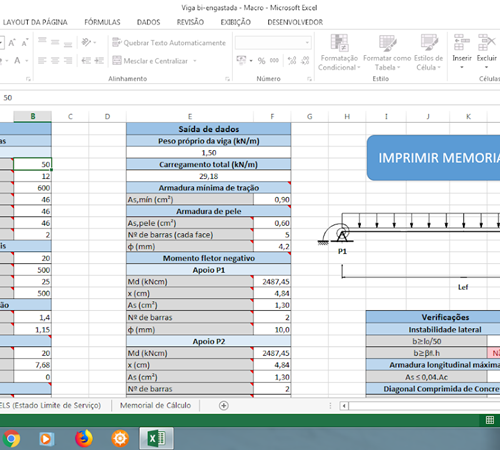Open Alinhamento dialog launcher
500x450 pixels.
tap(227, 79)
